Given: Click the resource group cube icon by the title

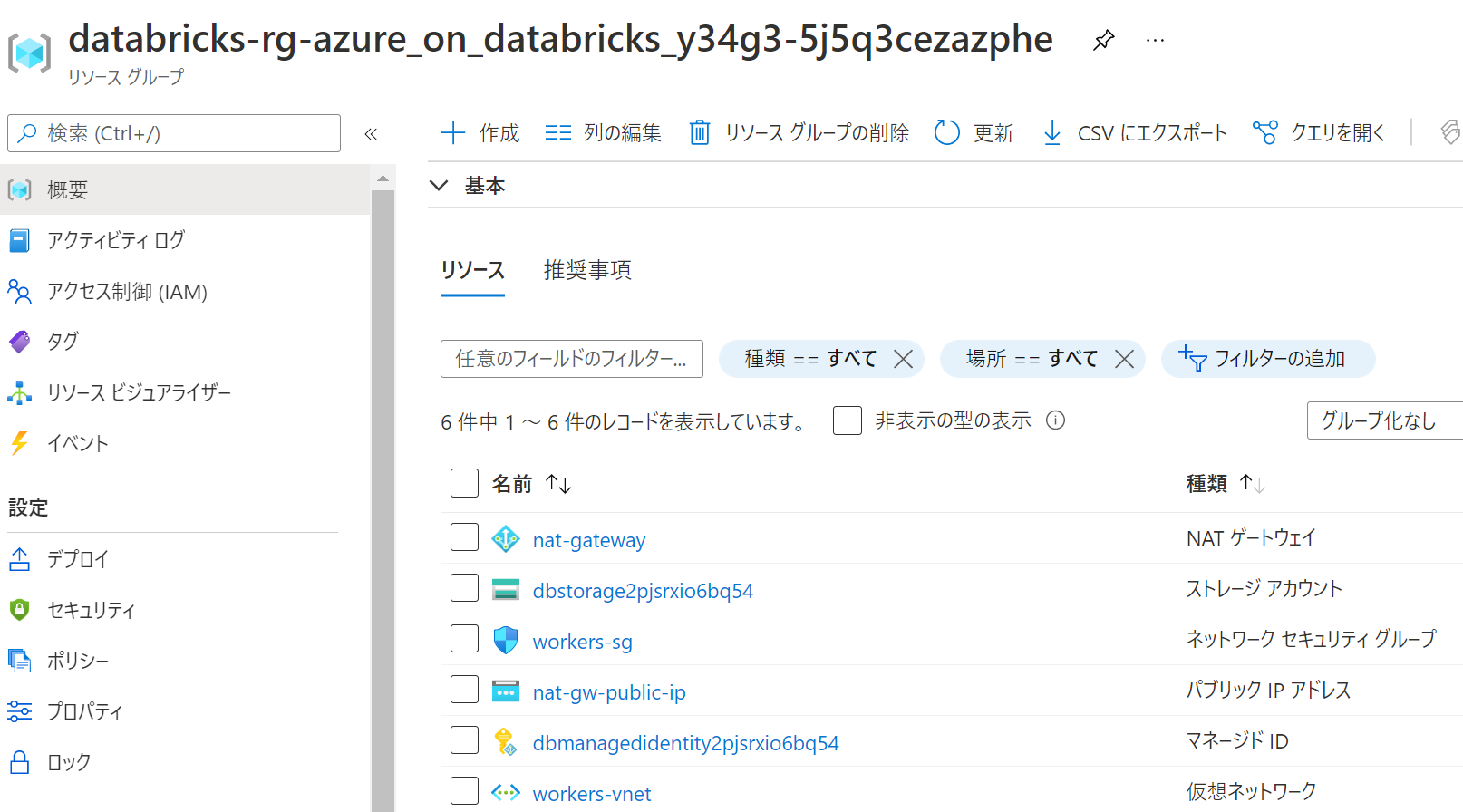Looking at the screenshot, I should pyautogui.click(x=29, y=53).
